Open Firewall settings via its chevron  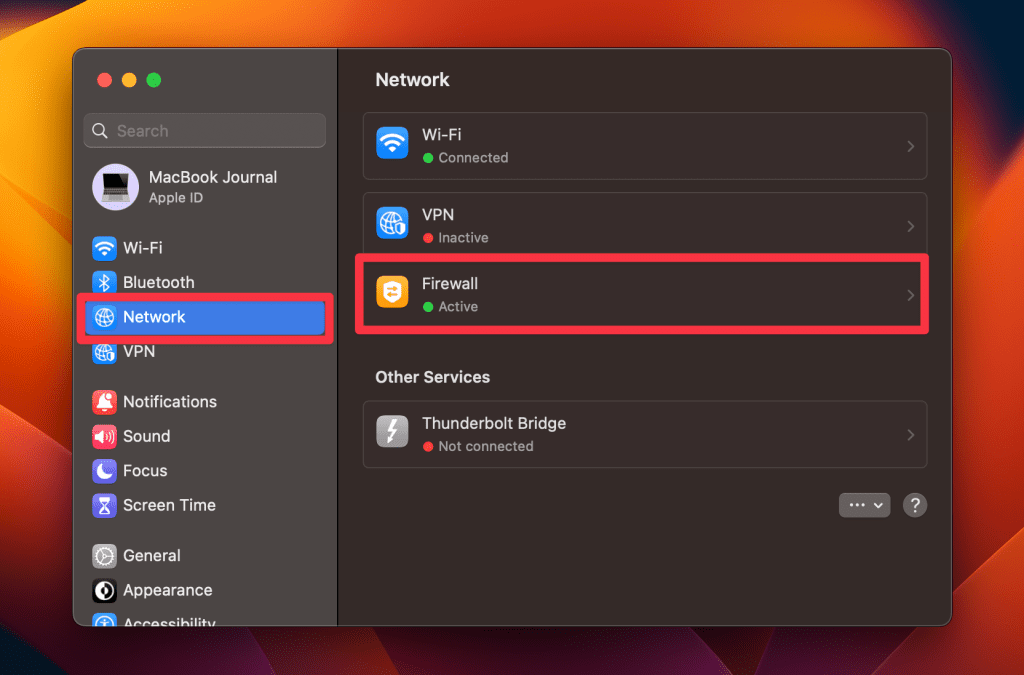[x=910, y=295]
